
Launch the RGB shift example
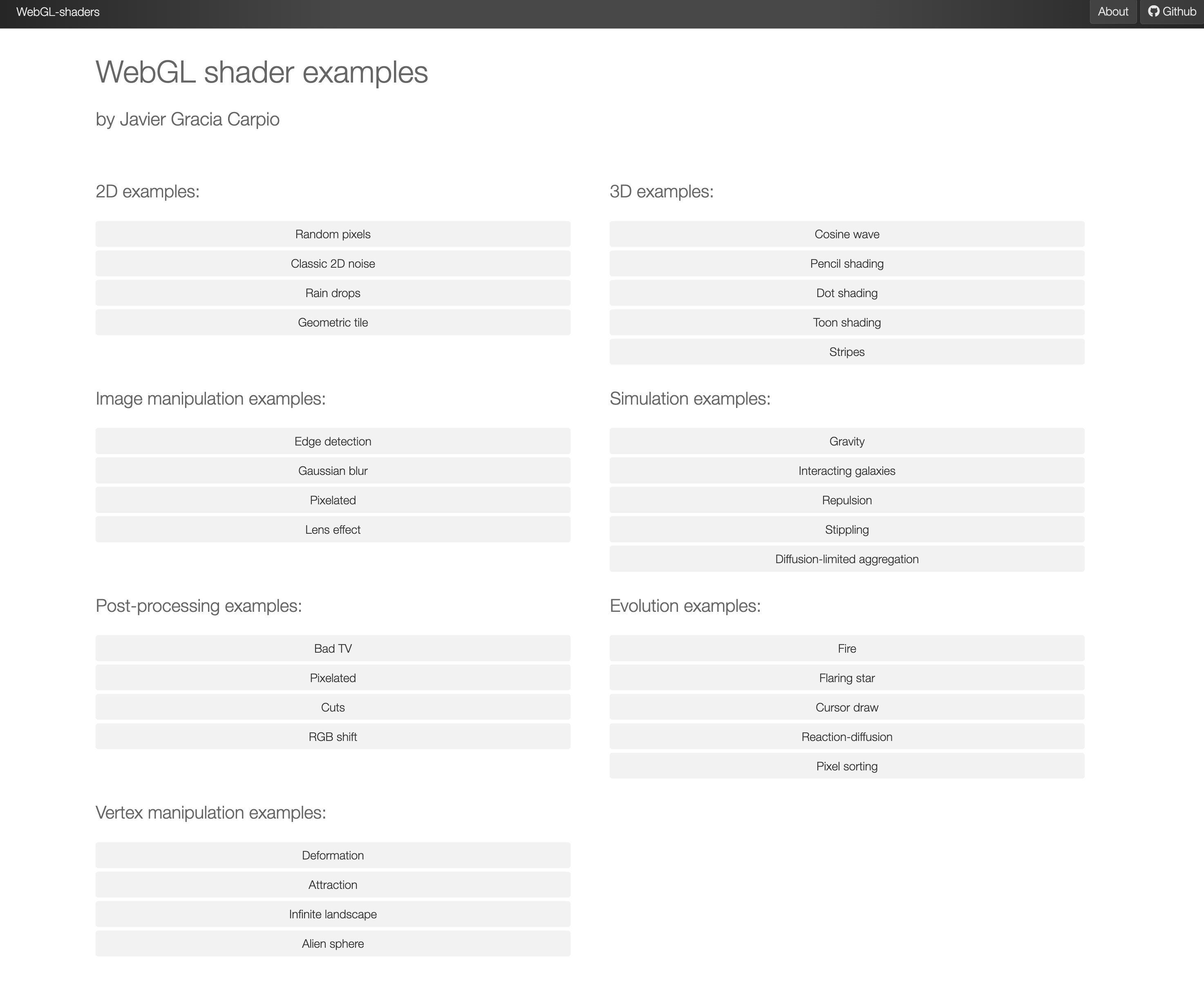333,737
